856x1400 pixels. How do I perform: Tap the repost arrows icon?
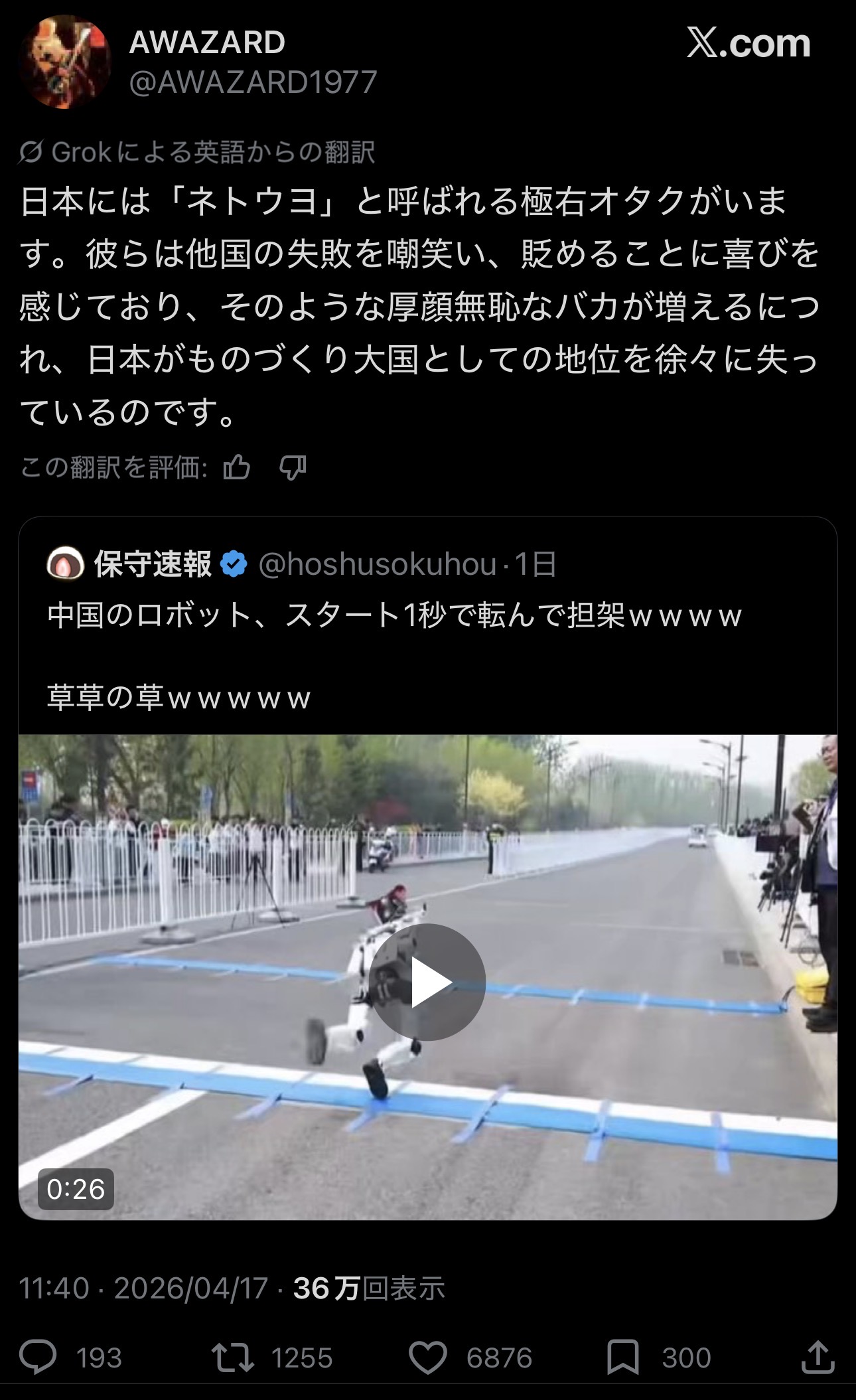(233, 1358)
